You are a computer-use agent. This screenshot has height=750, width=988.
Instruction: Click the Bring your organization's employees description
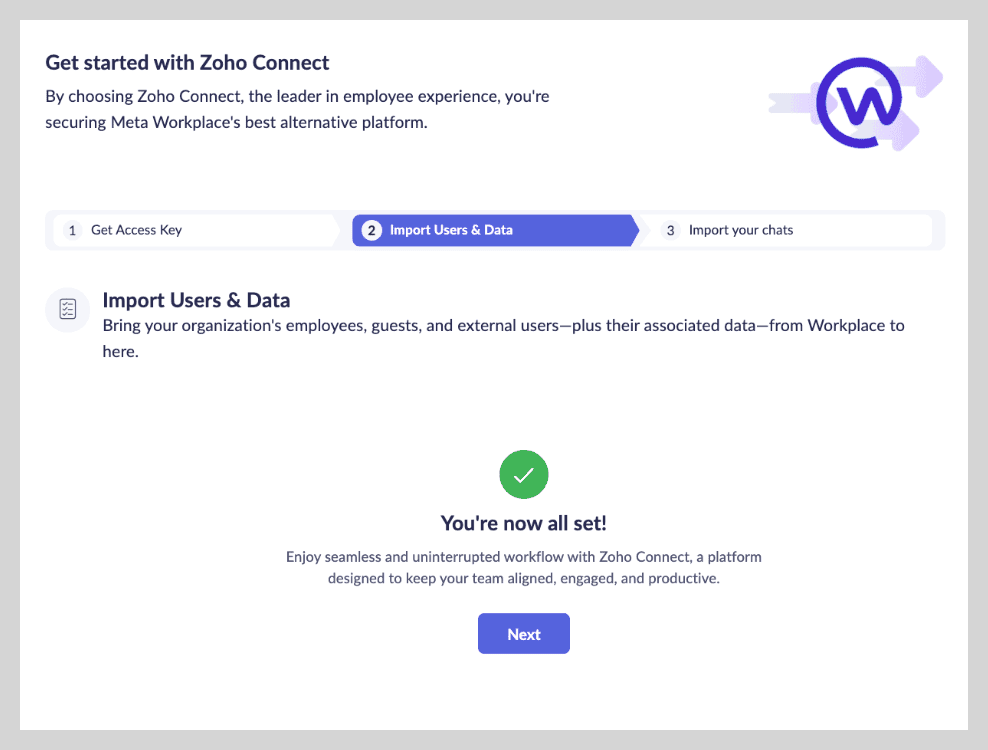[x=503, y=326]
